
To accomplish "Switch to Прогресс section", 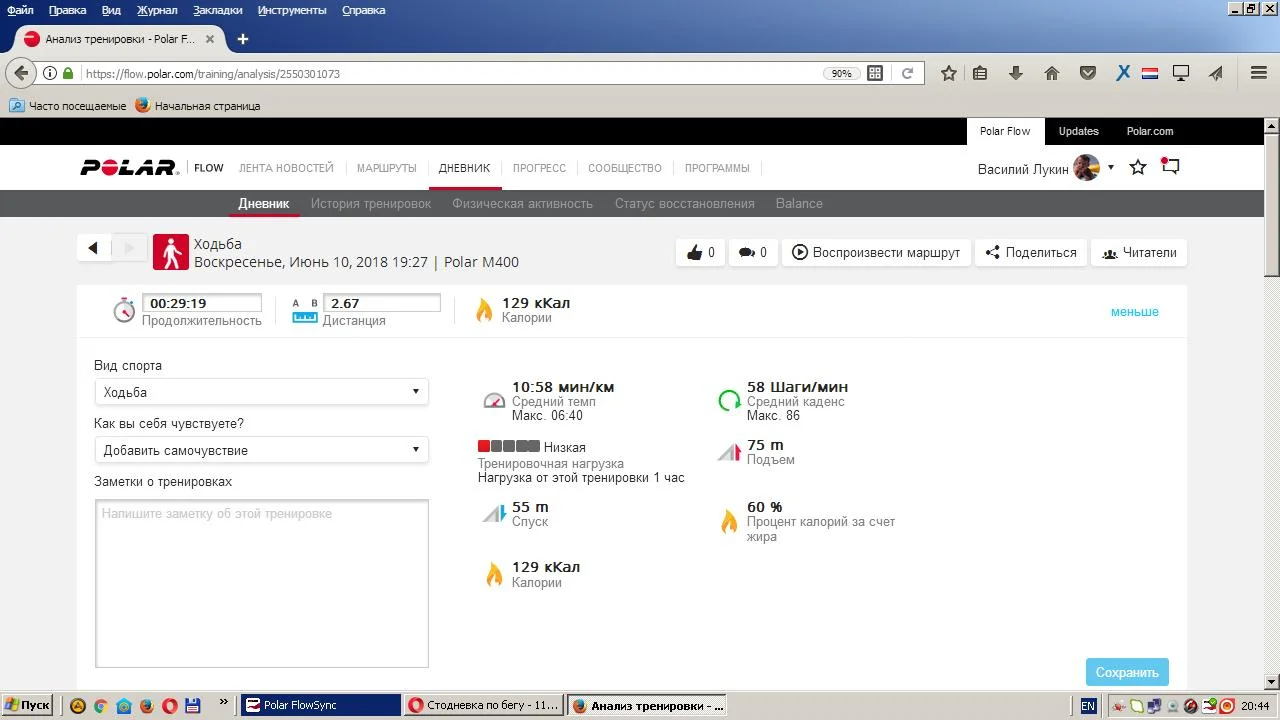I will pyautogui.click(x=539, y=168).
